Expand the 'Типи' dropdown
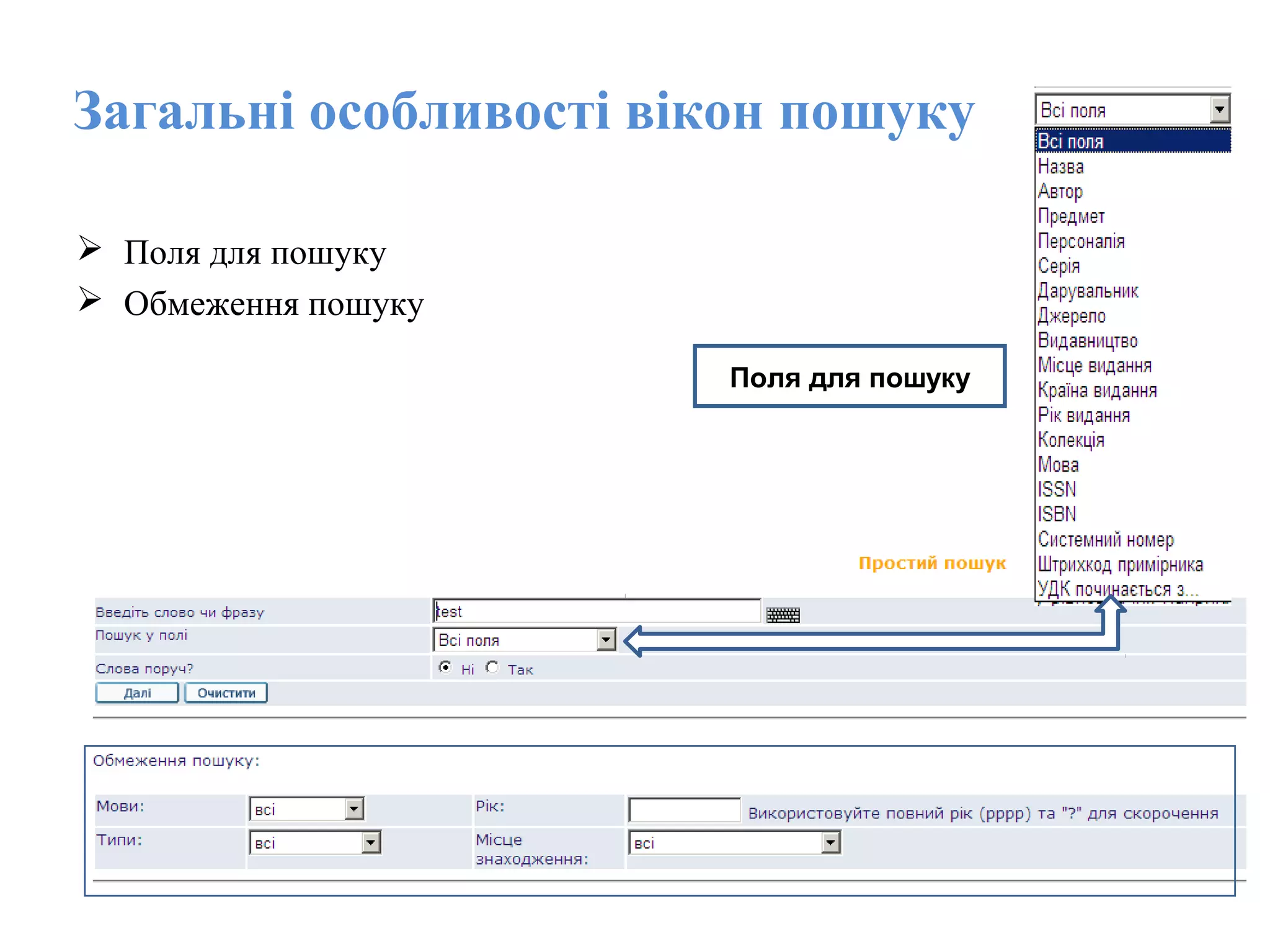 [315, 842]
